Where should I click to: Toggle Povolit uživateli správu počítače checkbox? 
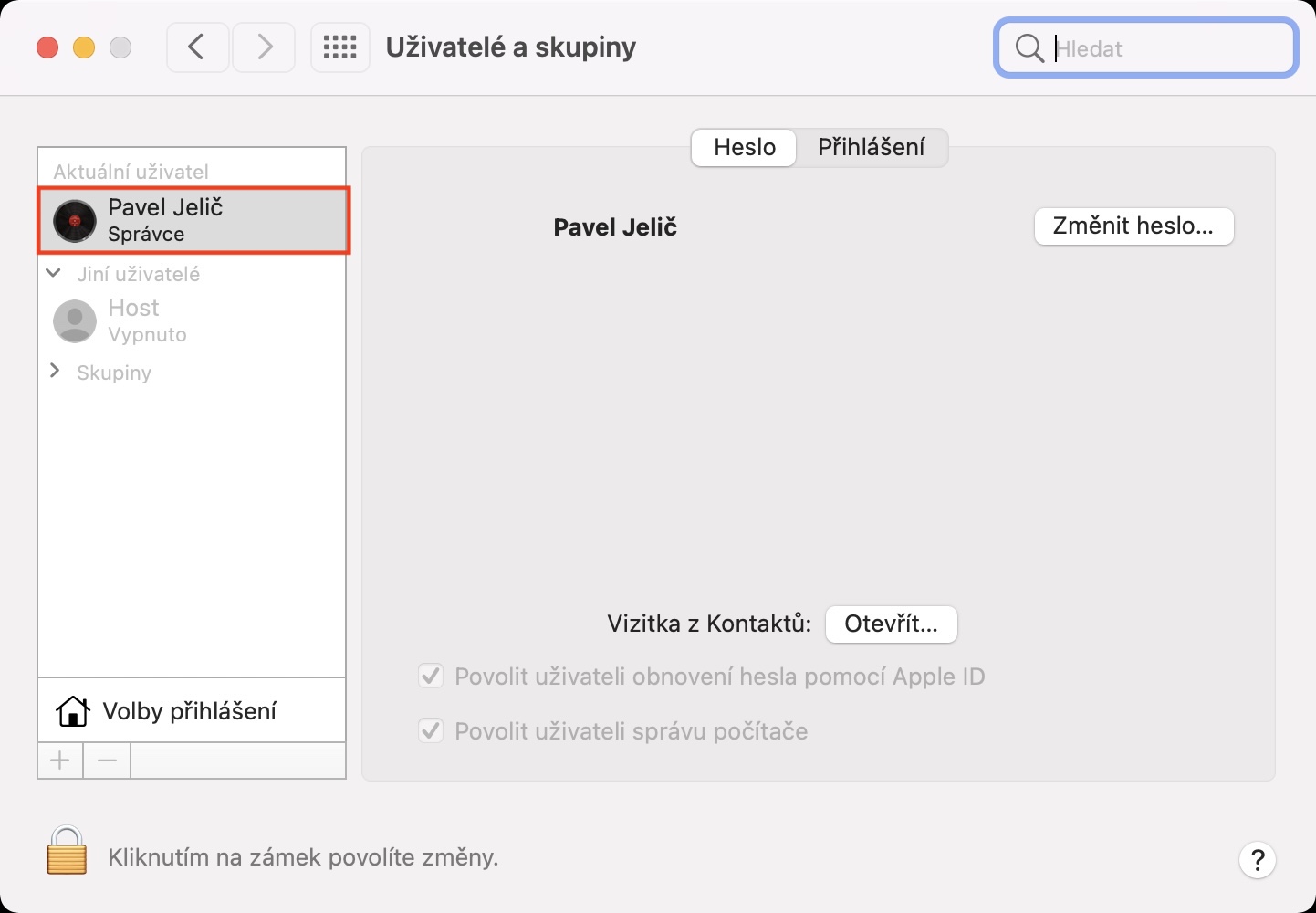(431, 731)
